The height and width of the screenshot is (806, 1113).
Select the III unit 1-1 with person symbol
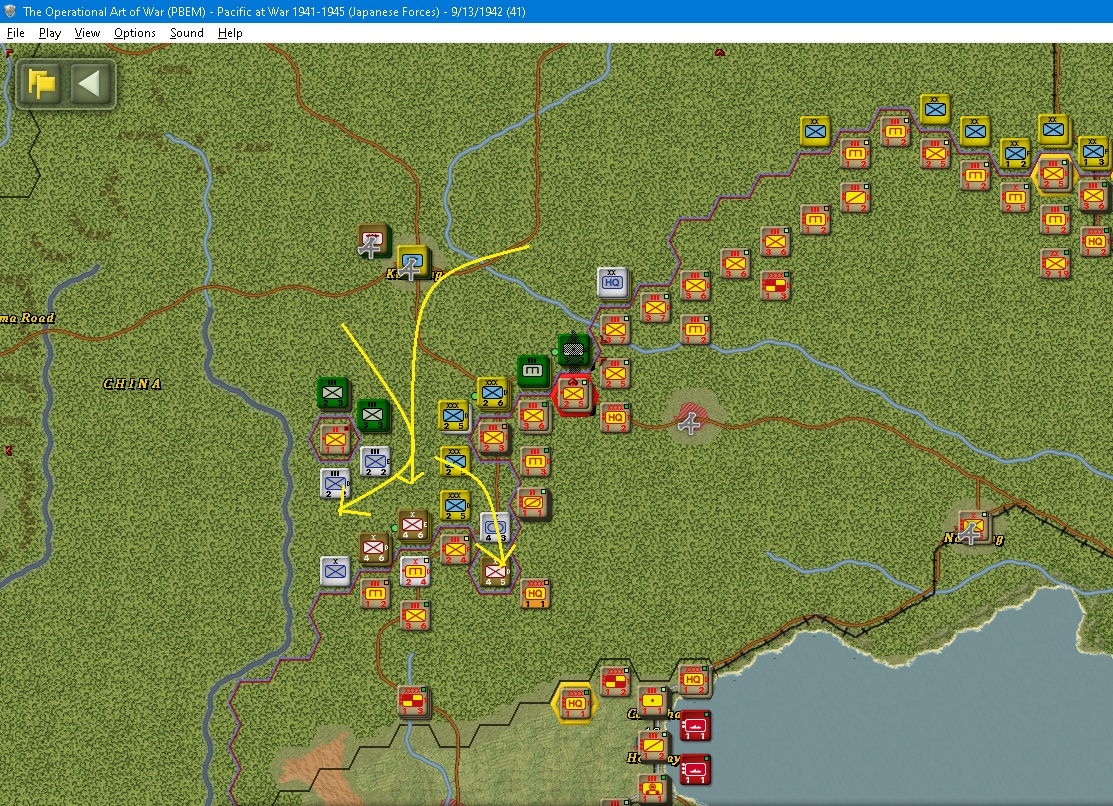tap(652, 788)
